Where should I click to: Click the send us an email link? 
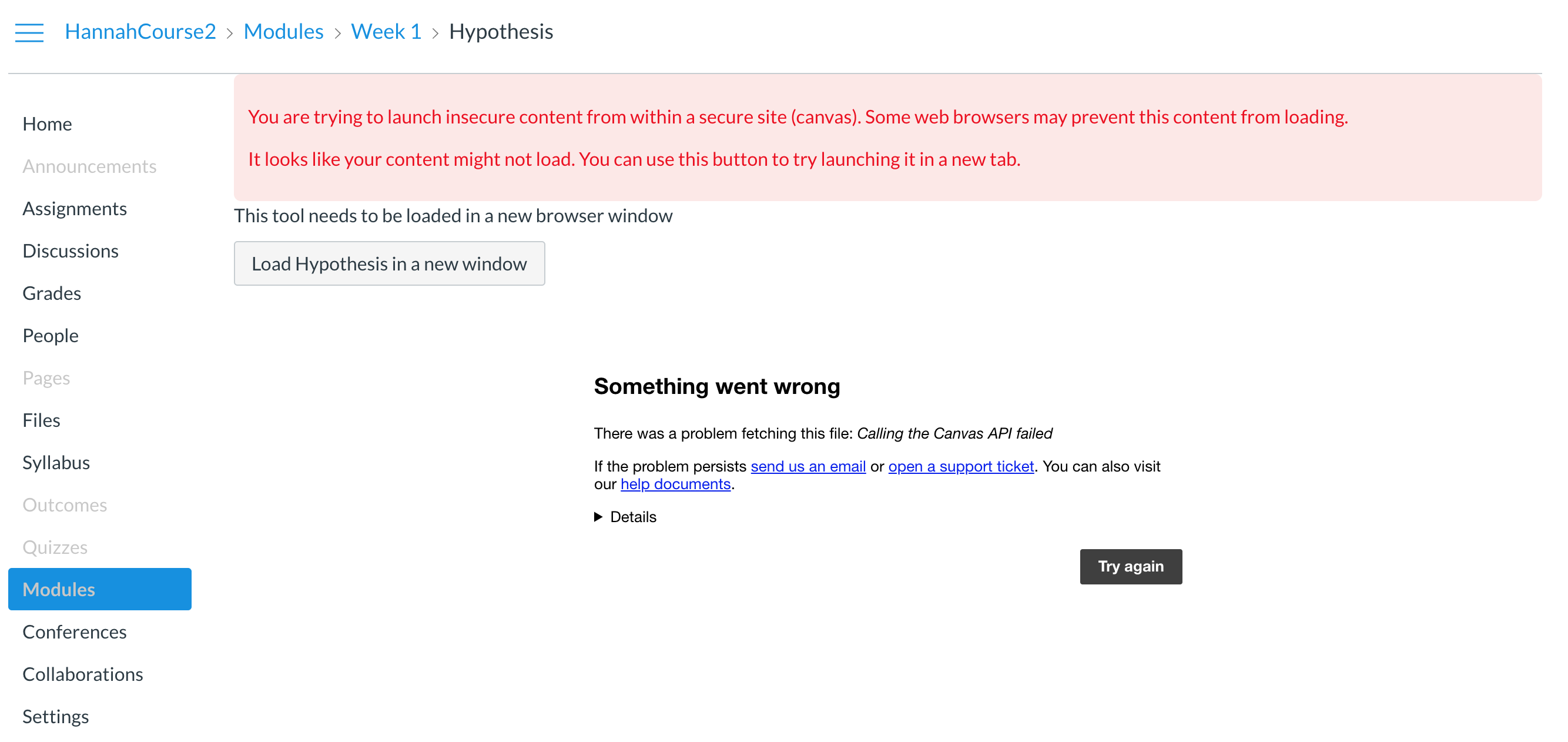coord(808,466)
